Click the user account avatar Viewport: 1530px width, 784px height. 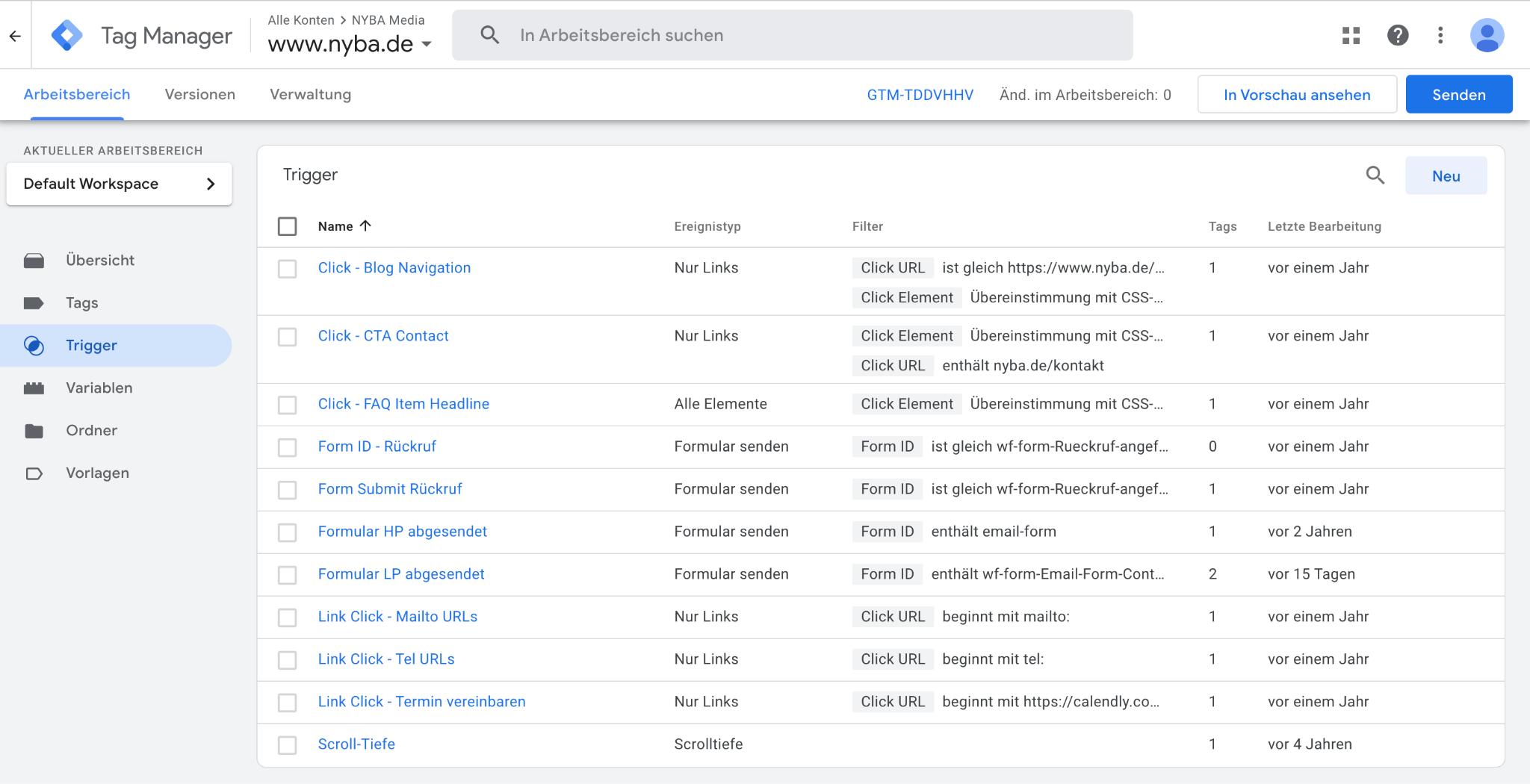coord(1487,35)
